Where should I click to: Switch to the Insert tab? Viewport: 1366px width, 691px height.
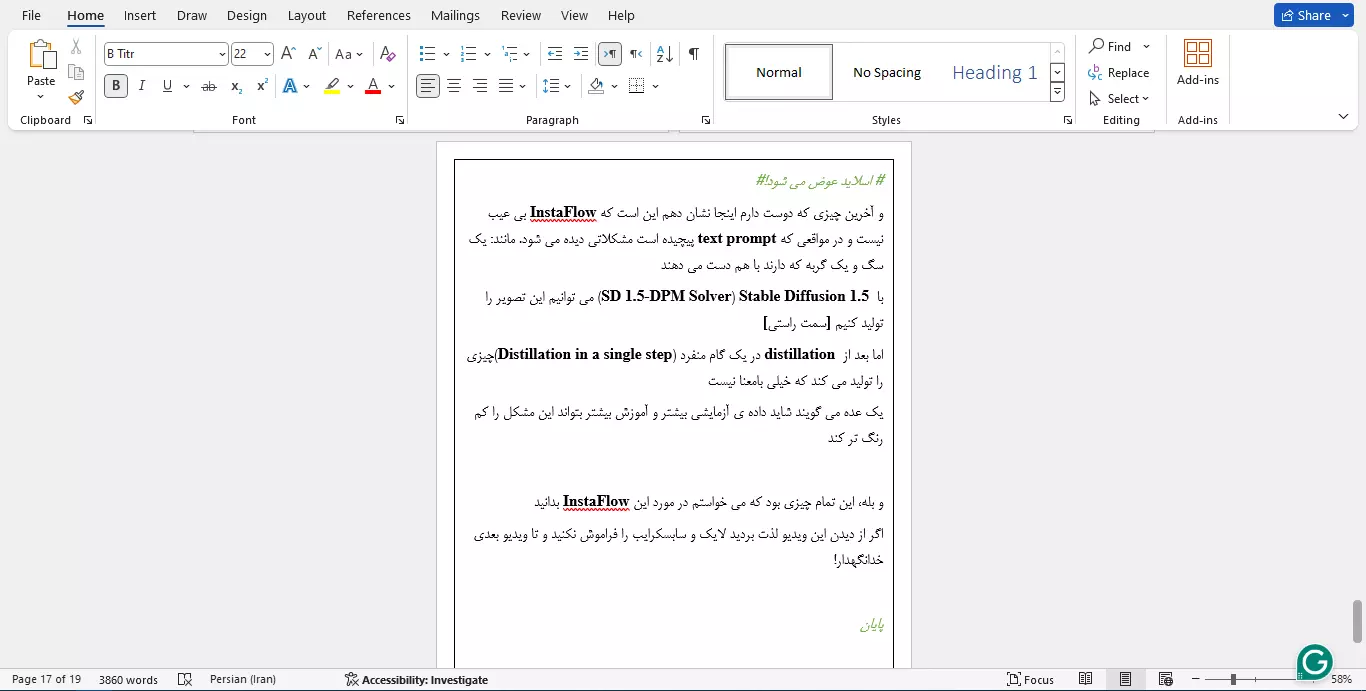(140, 15)
